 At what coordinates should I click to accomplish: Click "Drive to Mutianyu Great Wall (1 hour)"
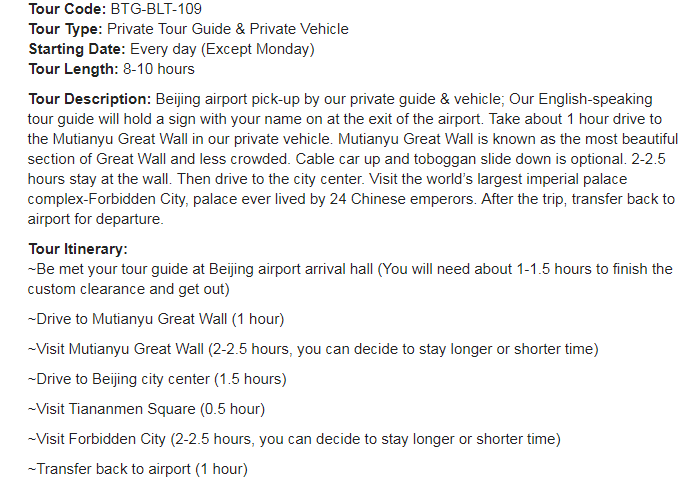[156, 319]
